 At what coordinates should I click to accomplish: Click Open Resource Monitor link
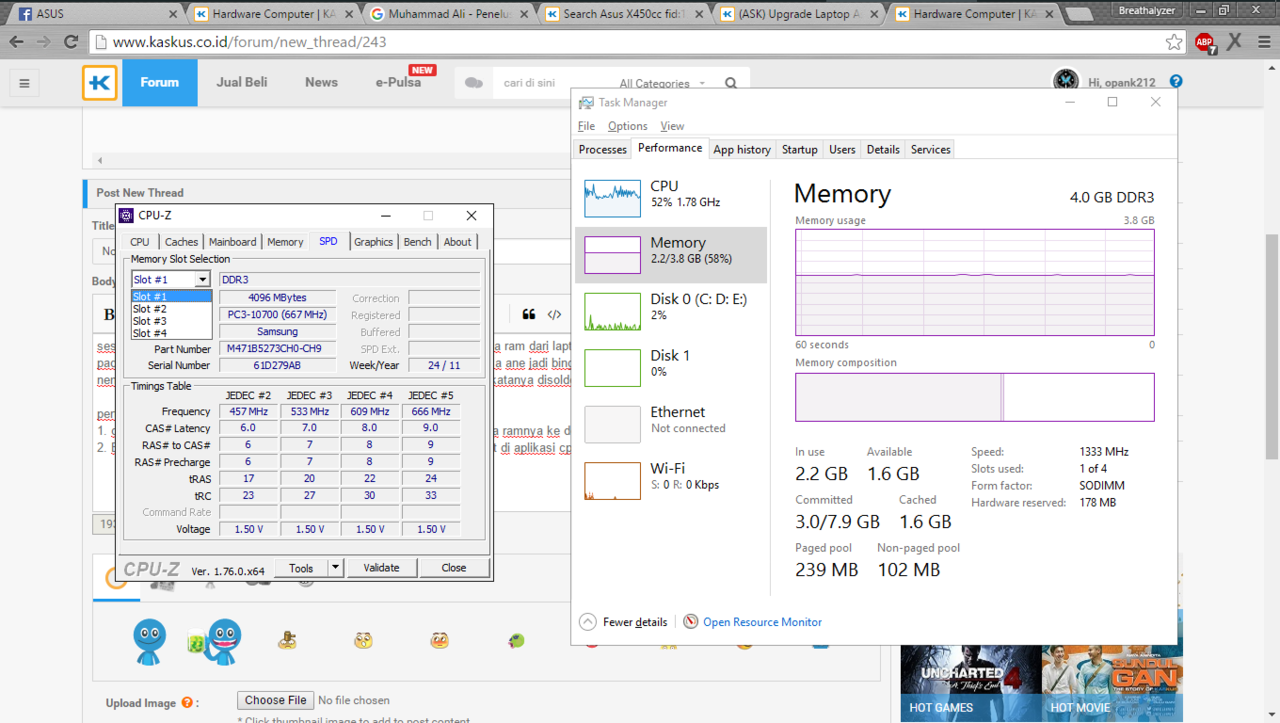pyautogui.click(x=762, y=622)
